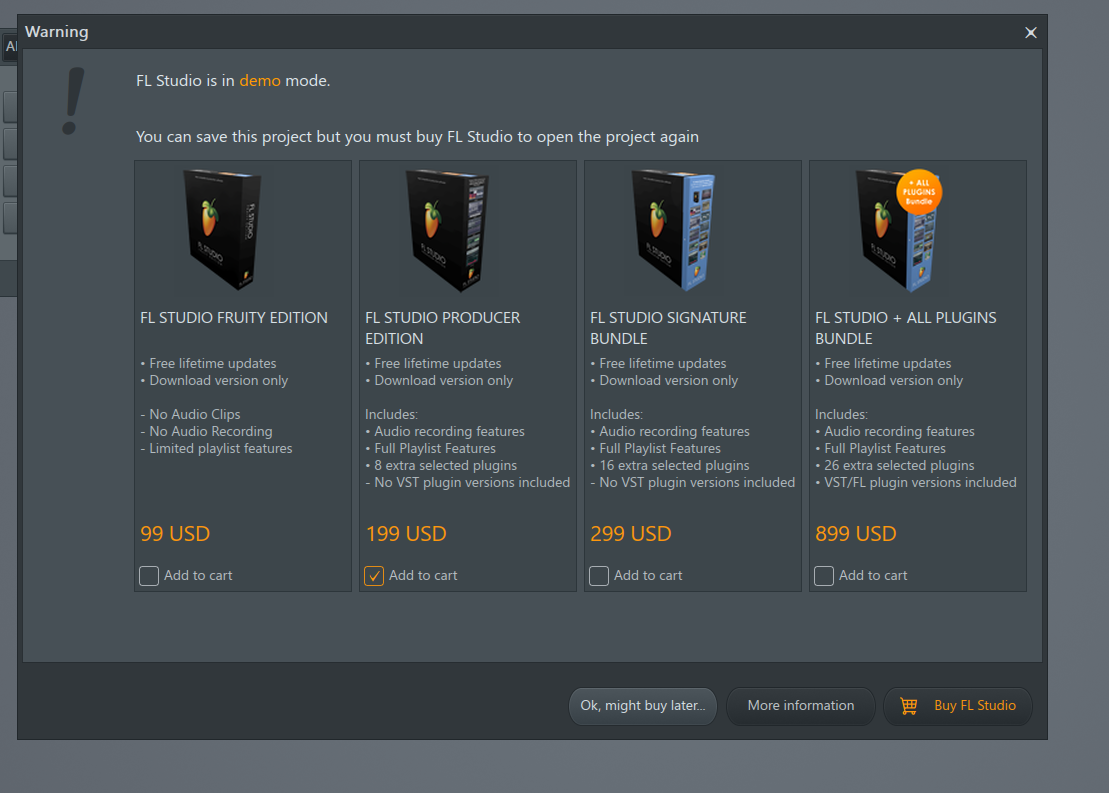Viewport: 1109px width, 793px height.
Task: Check Add to cart for Signature Bundle
Action: (x=599, y=576)
